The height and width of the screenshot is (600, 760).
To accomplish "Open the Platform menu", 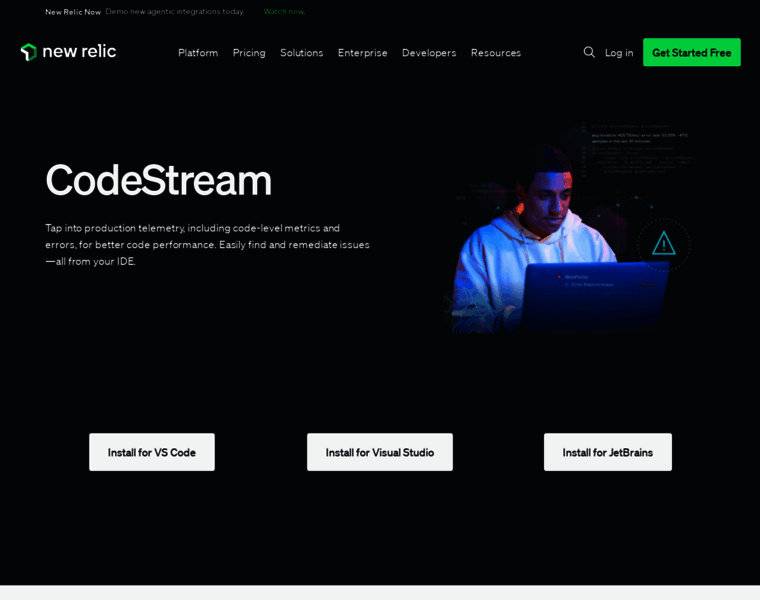I will tap(198, 53).
